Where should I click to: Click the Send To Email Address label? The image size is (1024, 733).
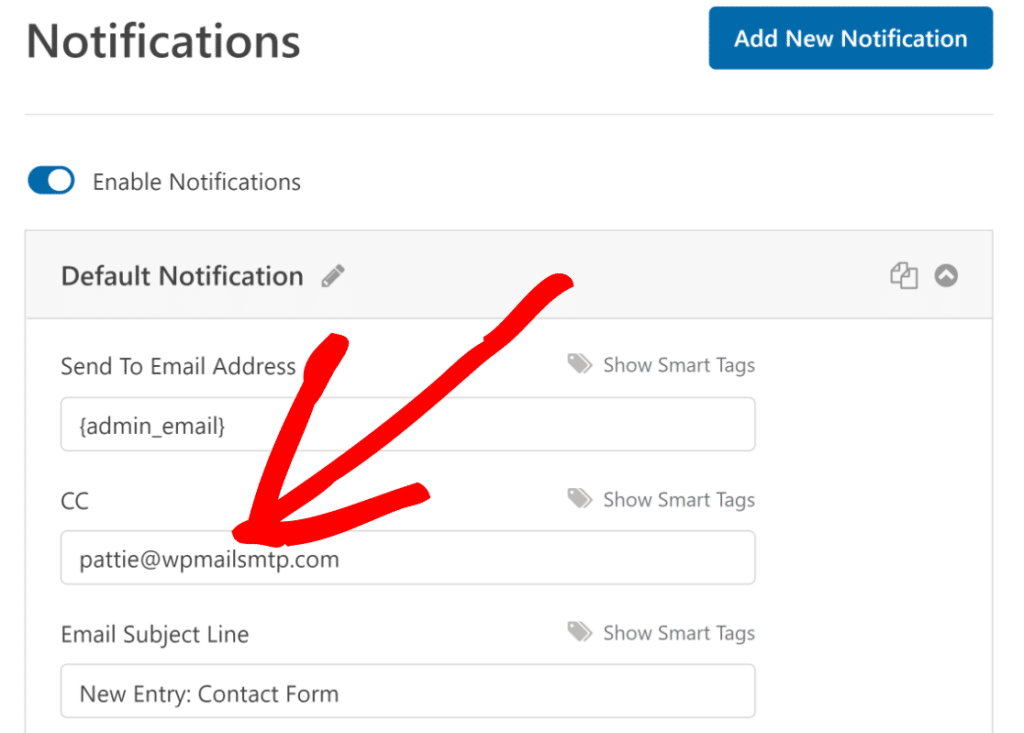click(x=178, y=366)
